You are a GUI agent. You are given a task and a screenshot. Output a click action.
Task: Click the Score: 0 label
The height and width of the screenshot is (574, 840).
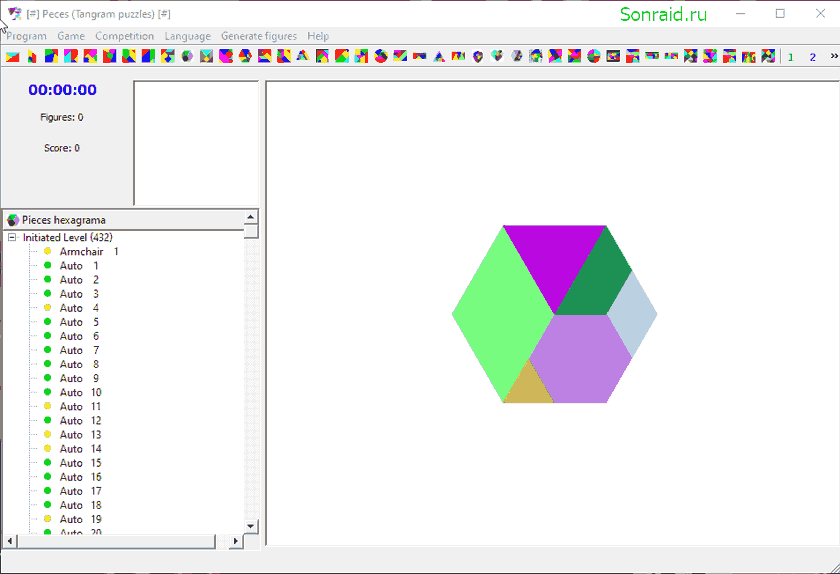[62, 148]
